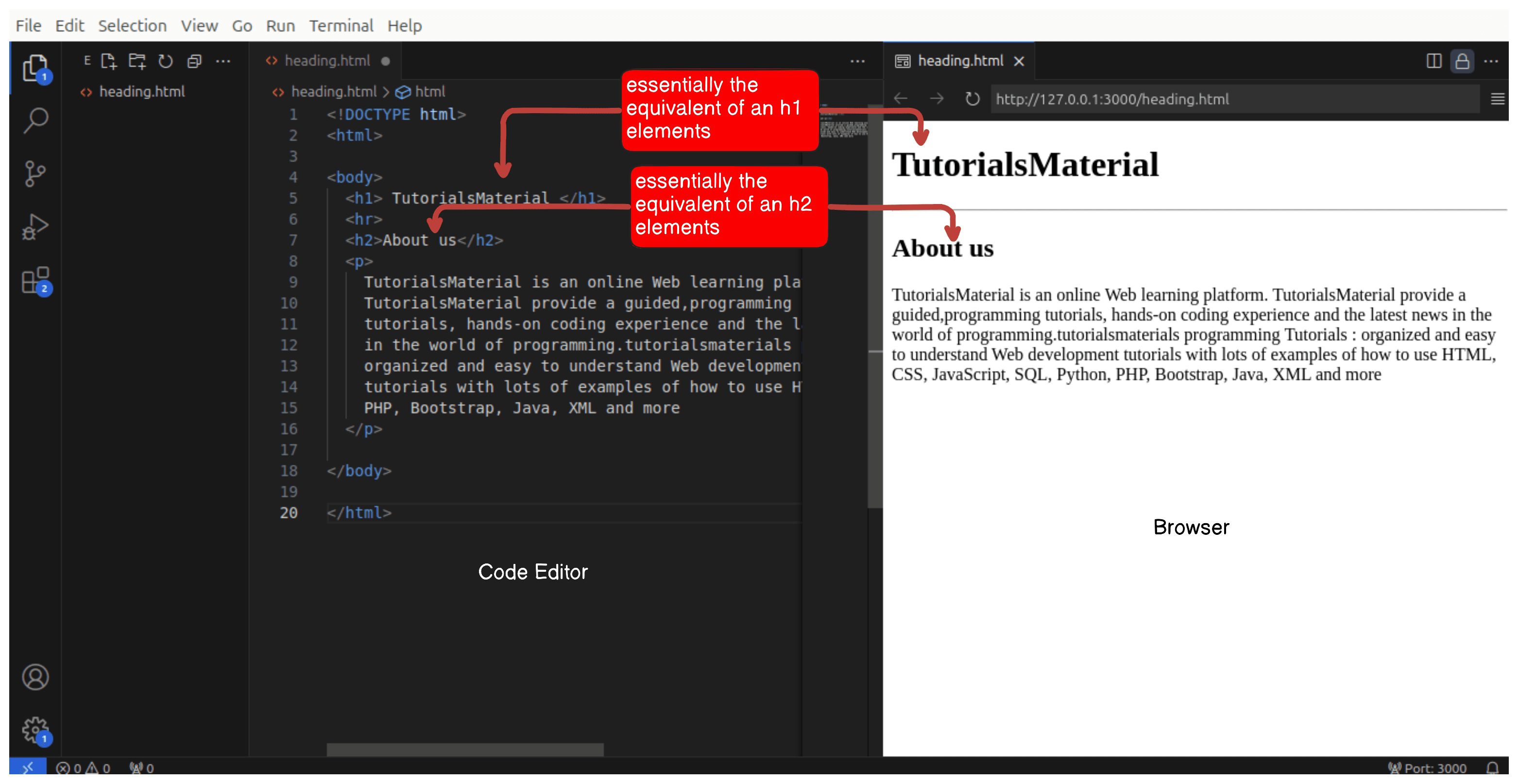This screenshot has width=1519, height=784.
Task: Open the Search view in activity bar
Action: tap(35, 120)
